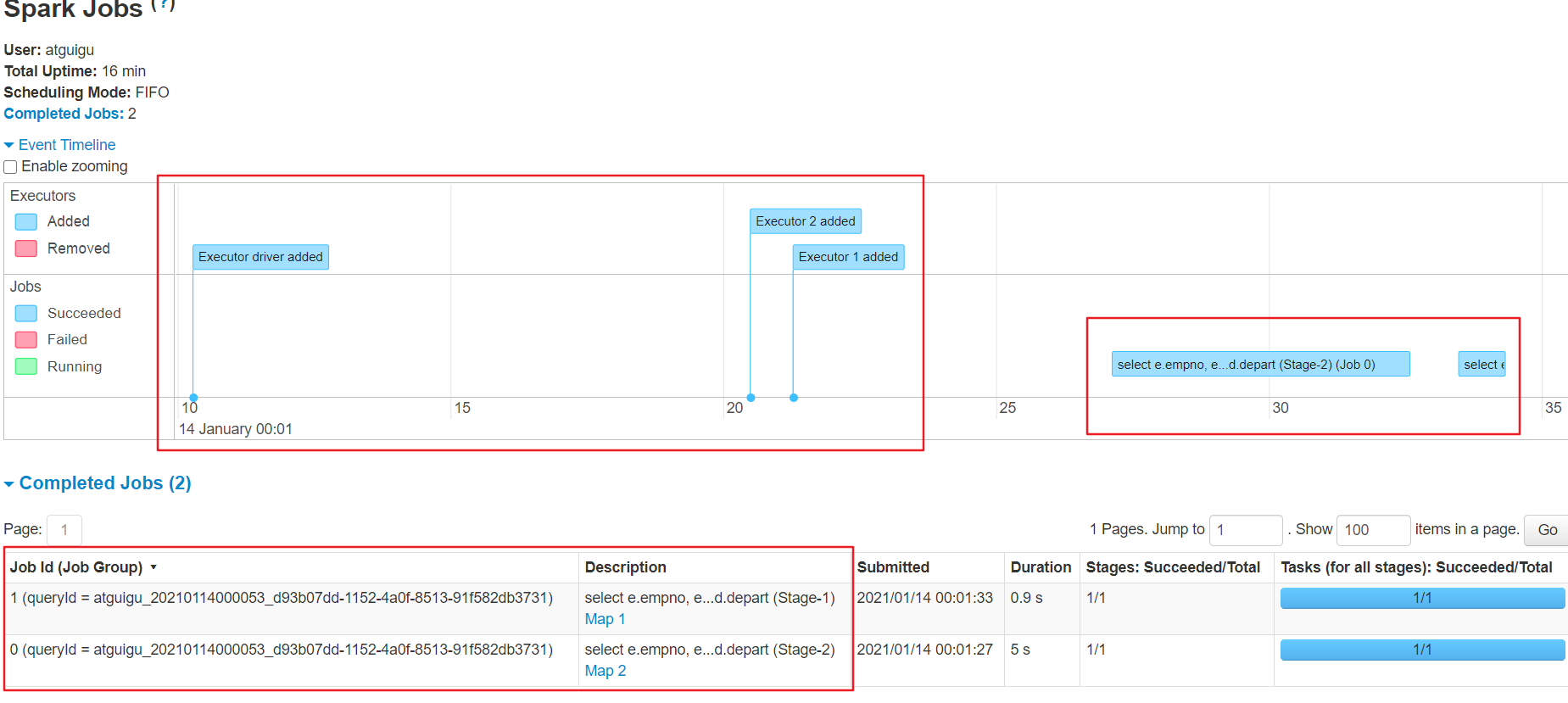Click the Jump to page input field

1245,530
